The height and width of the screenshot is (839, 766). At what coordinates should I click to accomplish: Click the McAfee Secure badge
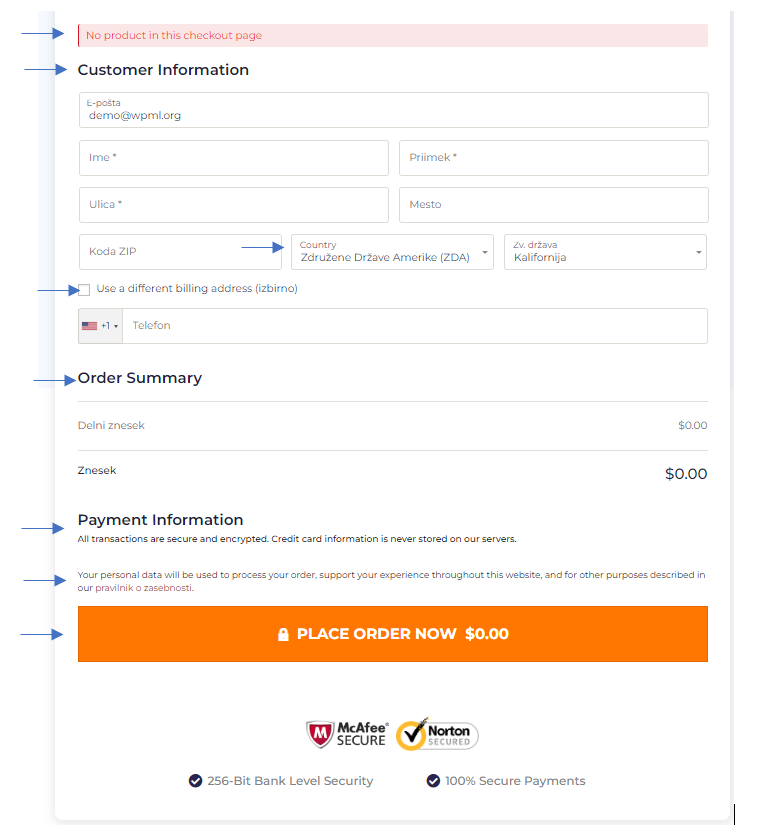(x=347, y=734)
